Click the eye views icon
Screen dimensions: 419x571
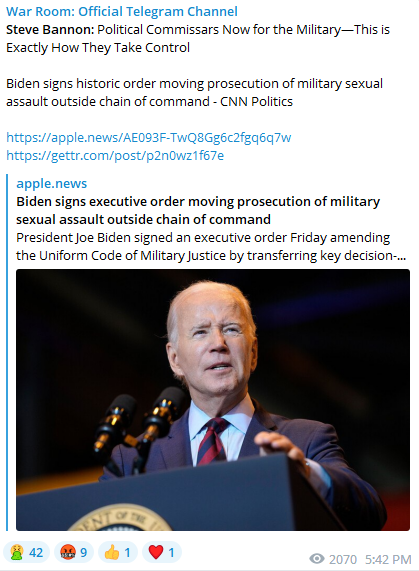317,559
